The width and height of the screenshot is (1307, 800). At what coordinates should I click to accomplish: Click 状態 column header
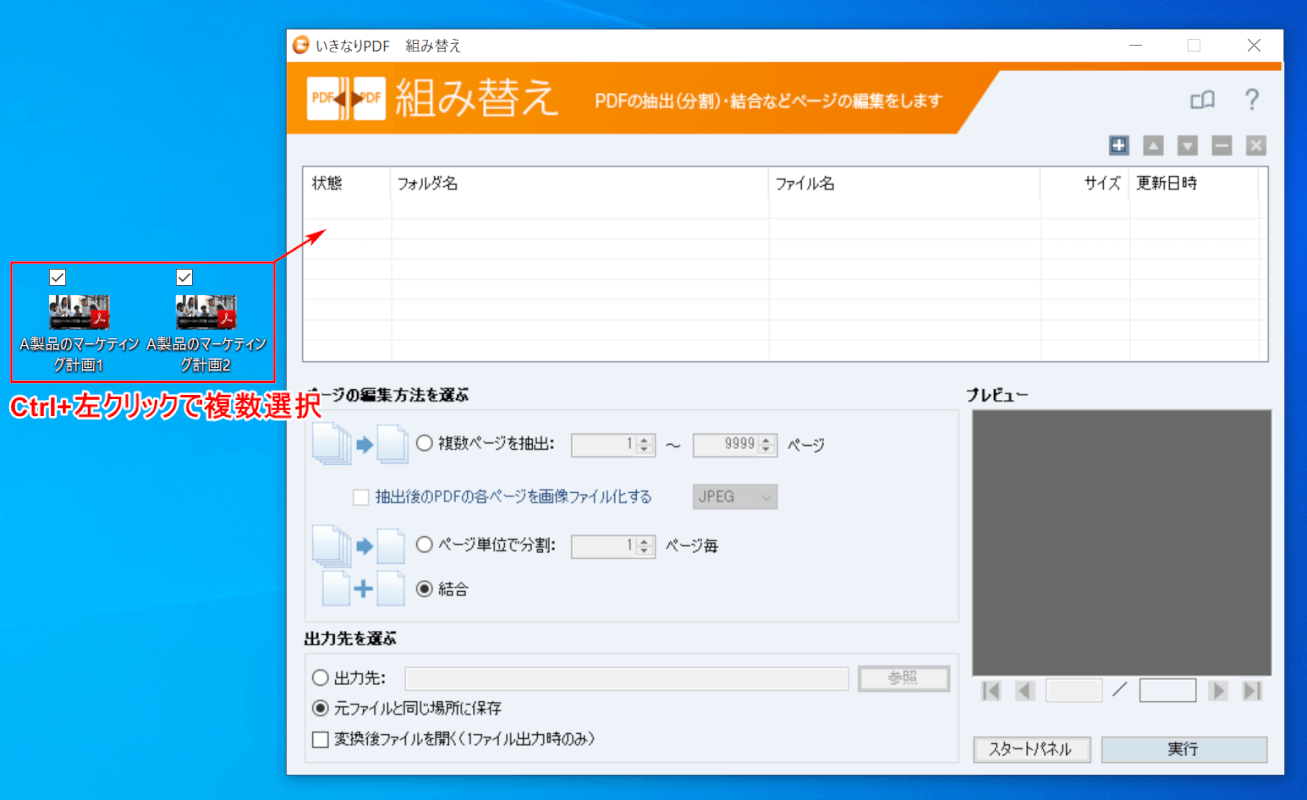346,183
